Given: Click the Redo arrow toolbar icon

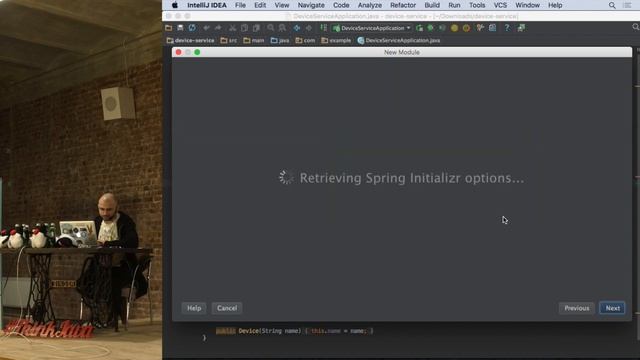Looking at the screenshot, I should point(218,28).
